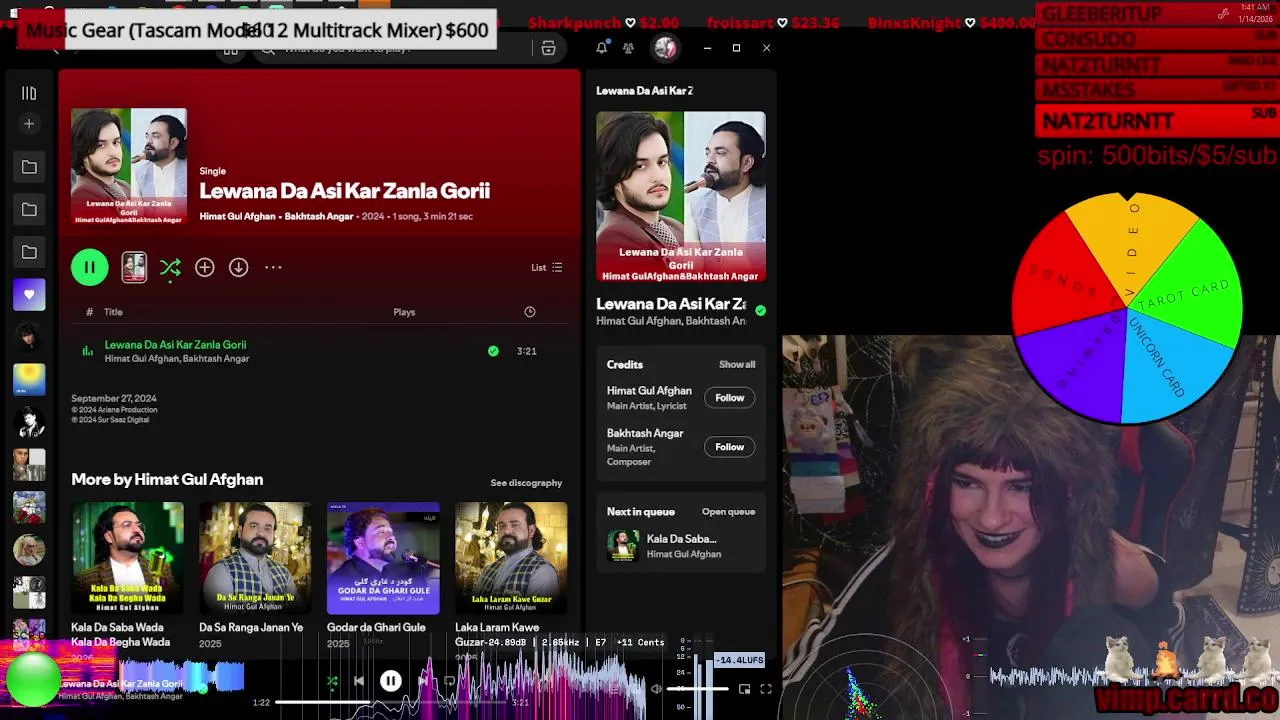Follow Bakhtash Angar
The image size is (1280, 720).
point(729,447)
